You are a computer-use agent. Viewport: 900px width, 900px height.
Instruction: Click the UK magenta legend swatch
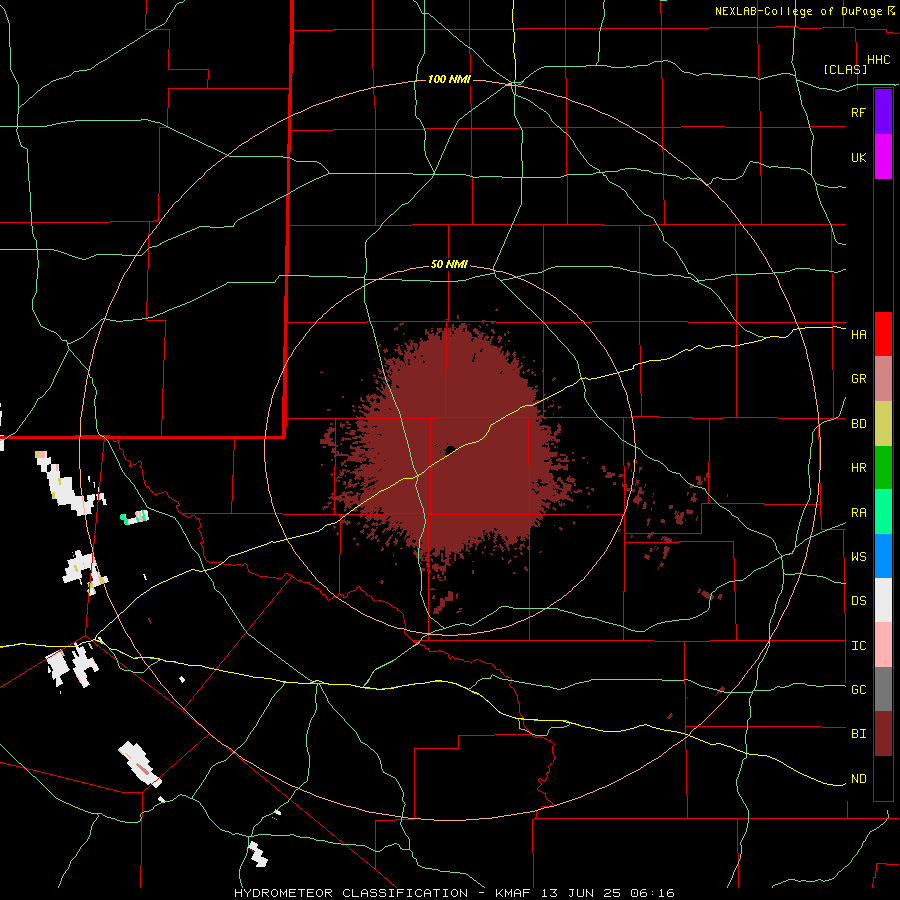pos(883,157)
